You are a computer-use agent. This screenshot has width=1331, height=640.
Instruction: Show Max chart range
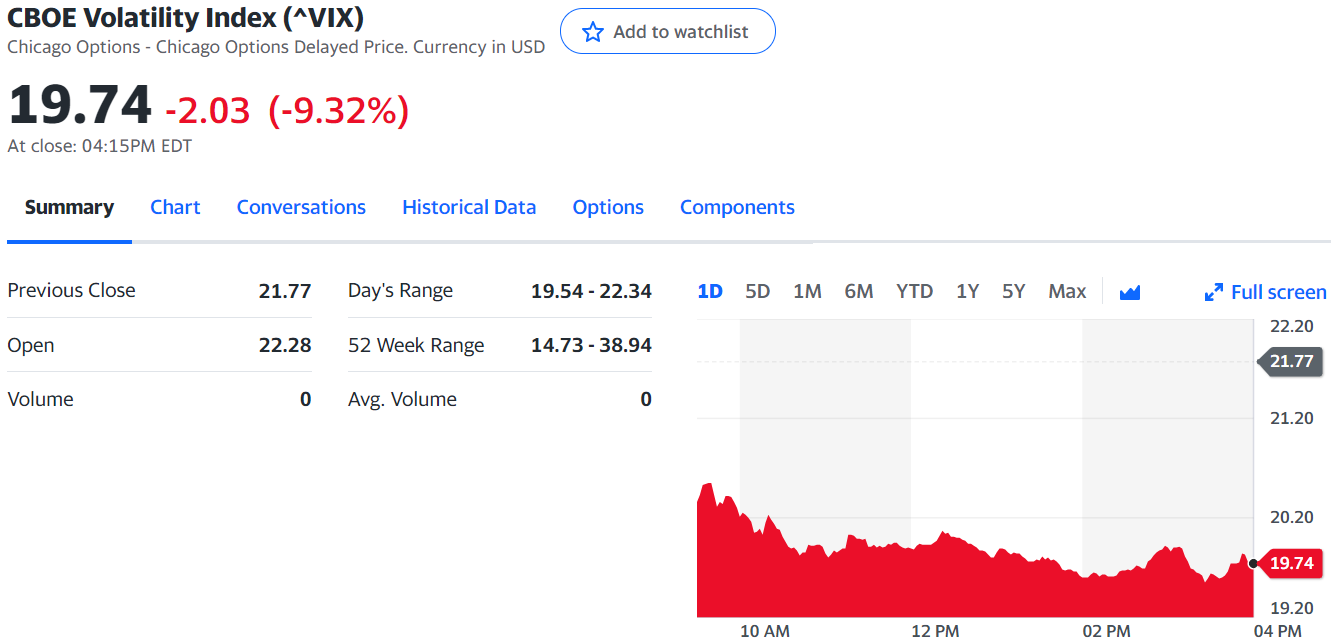pyautogui.click(x=1067, y=291)
